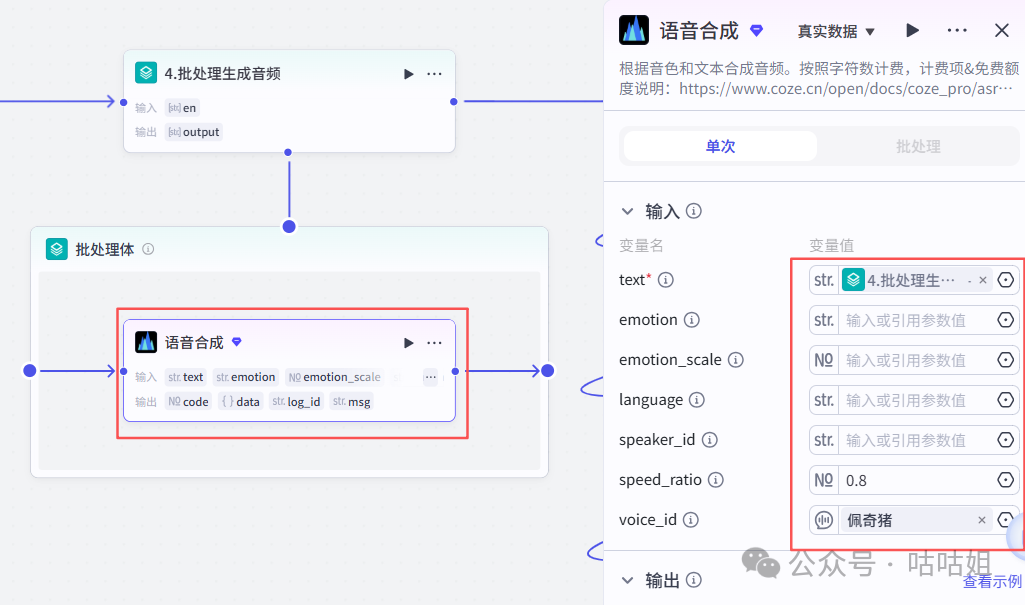Click the waveform icon in the voice_id field

(x=823, y=519)
